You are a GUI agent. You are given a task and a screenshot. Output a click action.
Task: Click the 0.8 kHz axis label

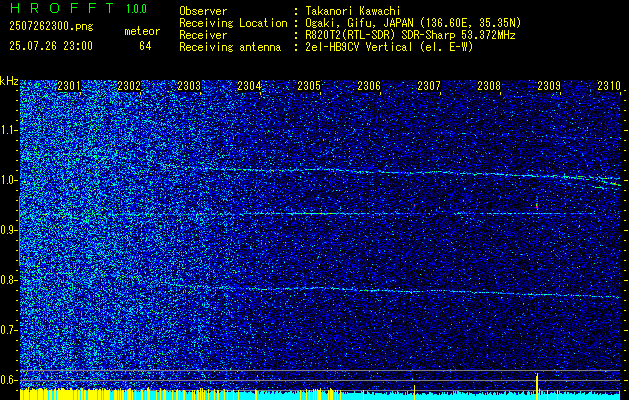9,280
